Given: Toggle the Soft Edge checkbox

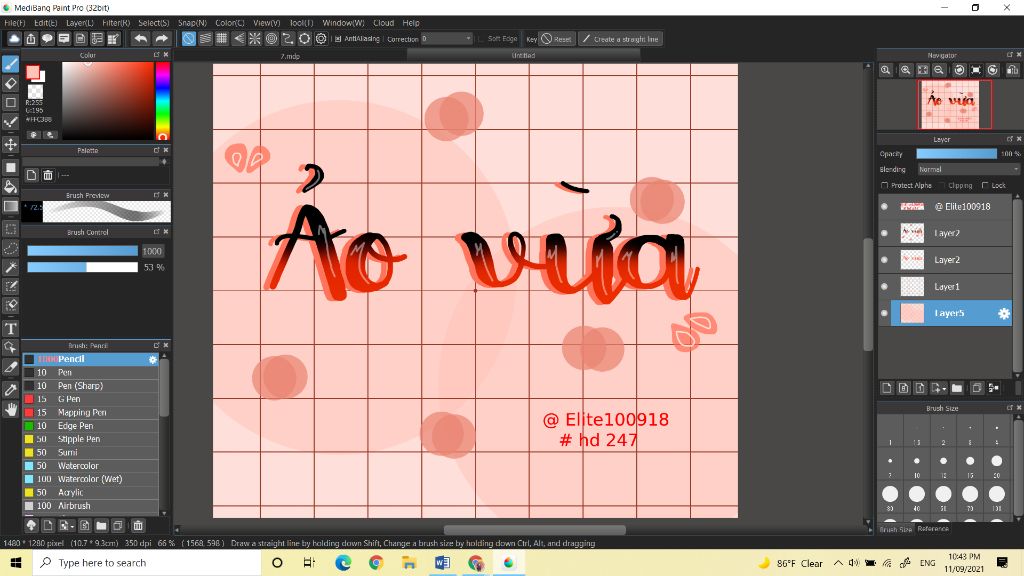Looking at the screenshot, I should pos(481,39).
